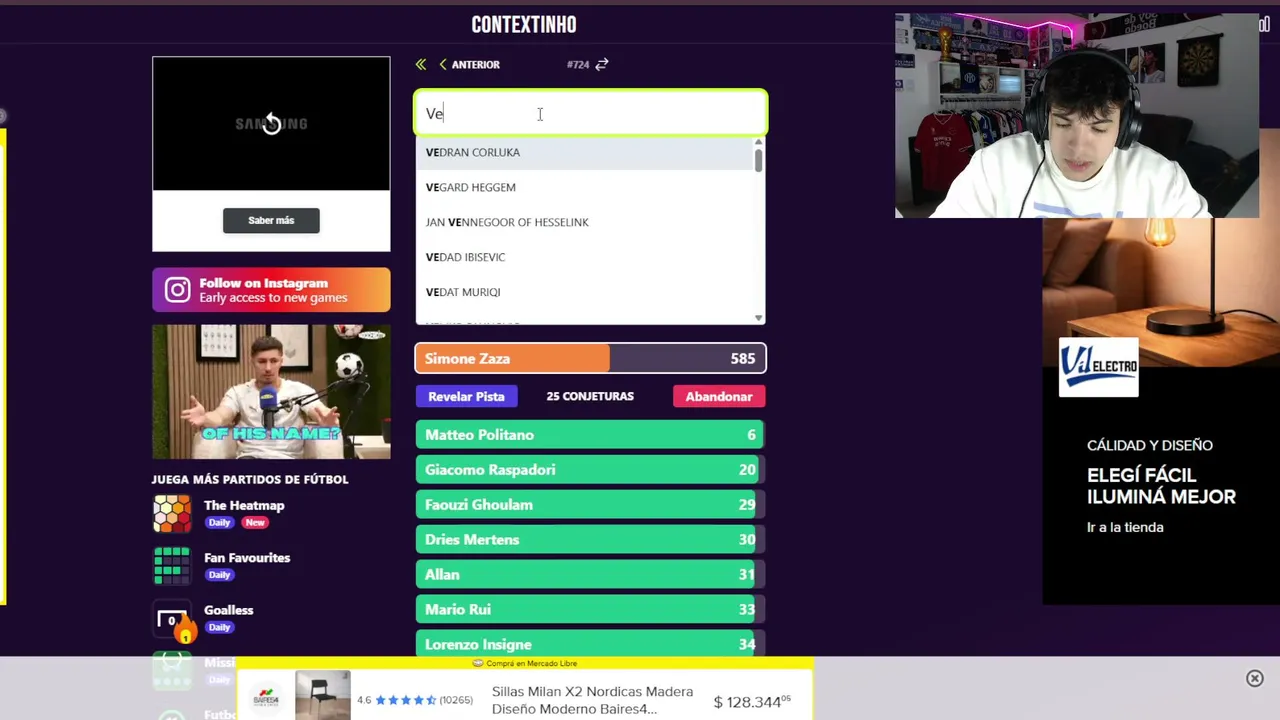Choose Vegard Heggem suggestion
The width and height of the screenshot is (1280, 720).
click(x=585, y=187)
